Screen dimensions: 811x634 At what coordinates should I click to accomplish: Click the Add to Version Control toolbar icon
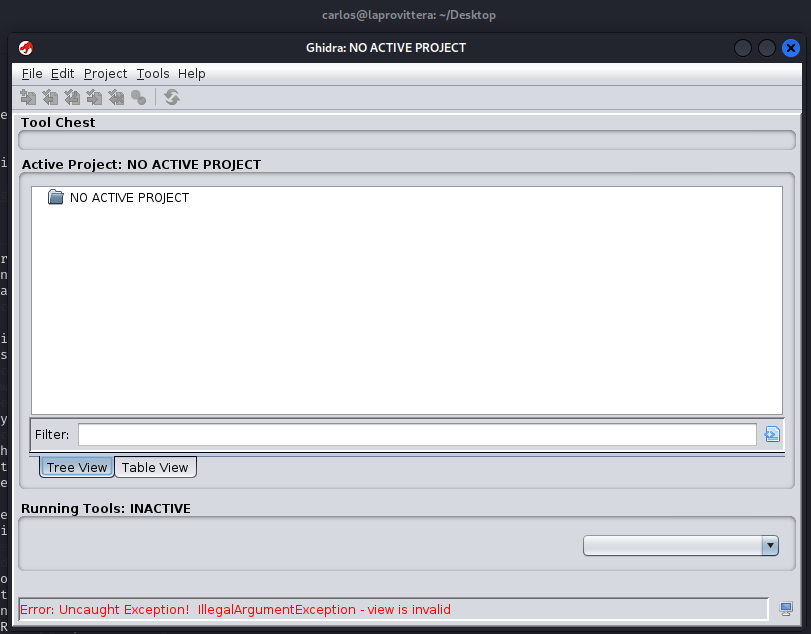pos(28,97)
